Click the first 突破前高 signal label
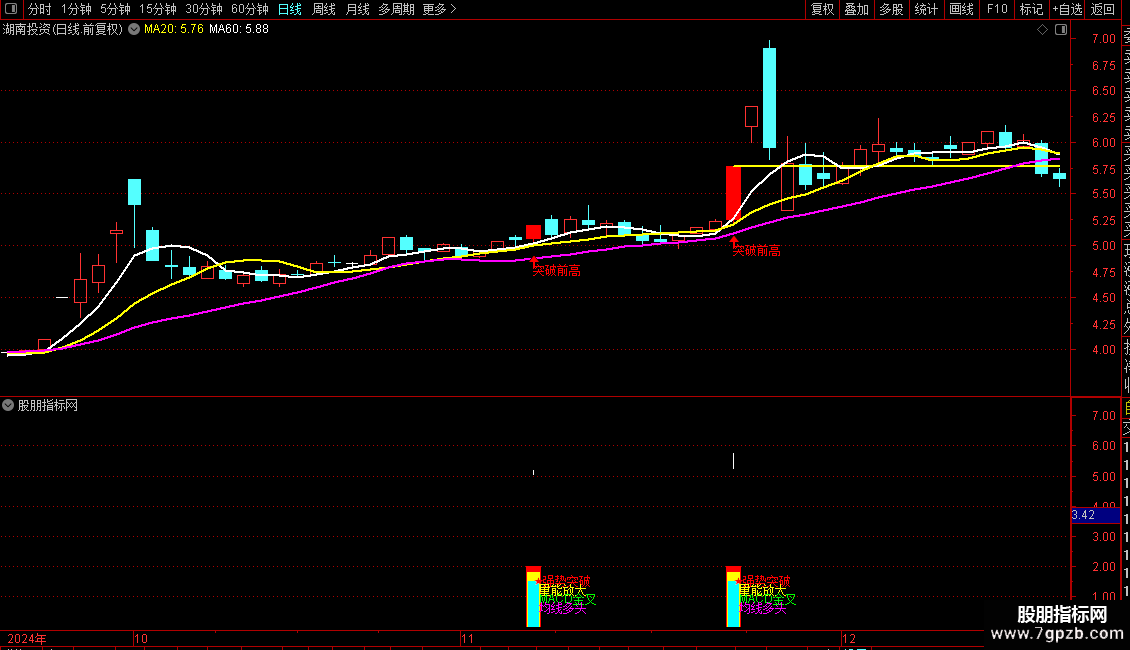Image resolution: width=1130 pixels, height=650 pixels. coord(556,271)
